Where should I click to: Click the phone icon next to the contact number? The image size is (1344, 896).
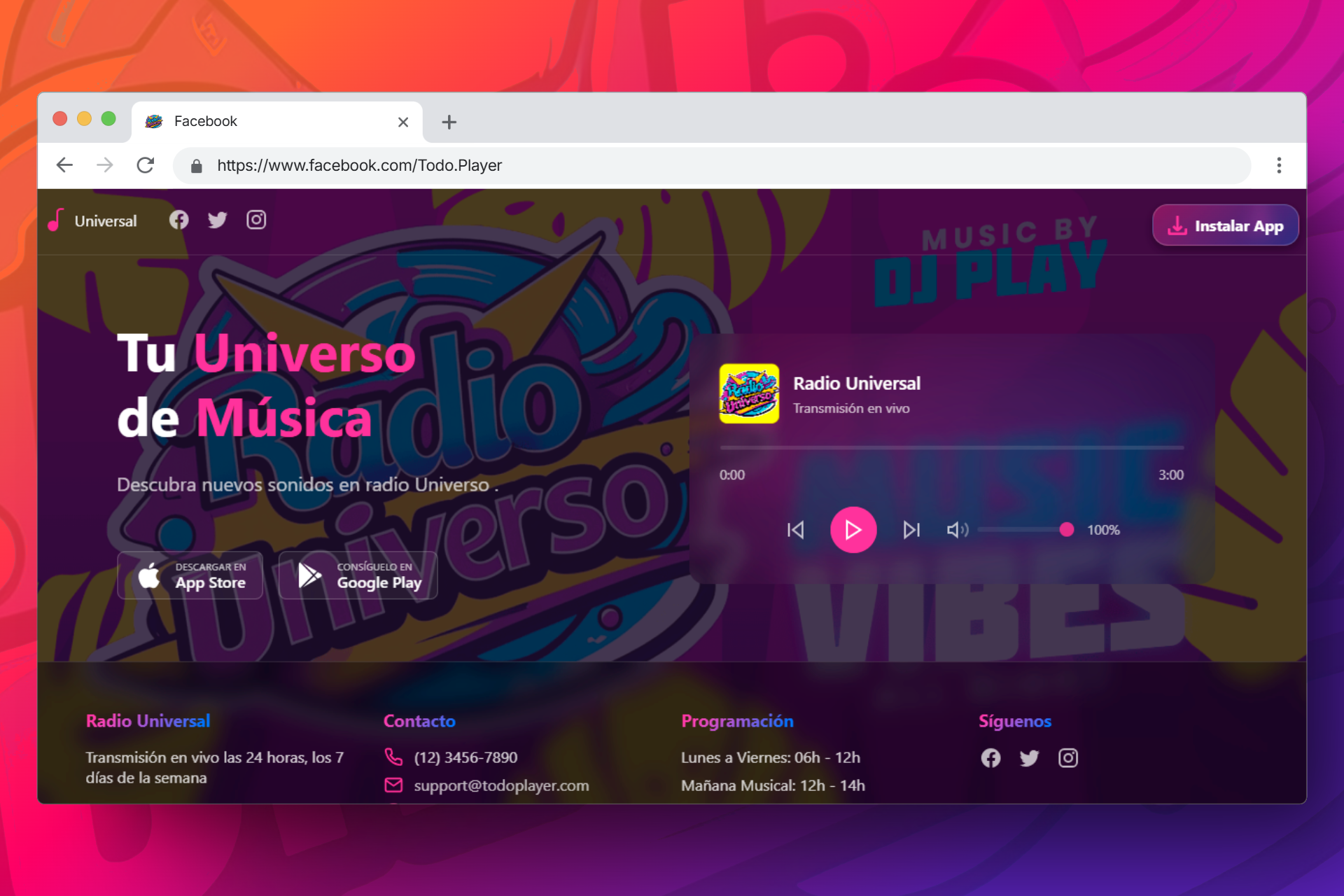point(394,757)
